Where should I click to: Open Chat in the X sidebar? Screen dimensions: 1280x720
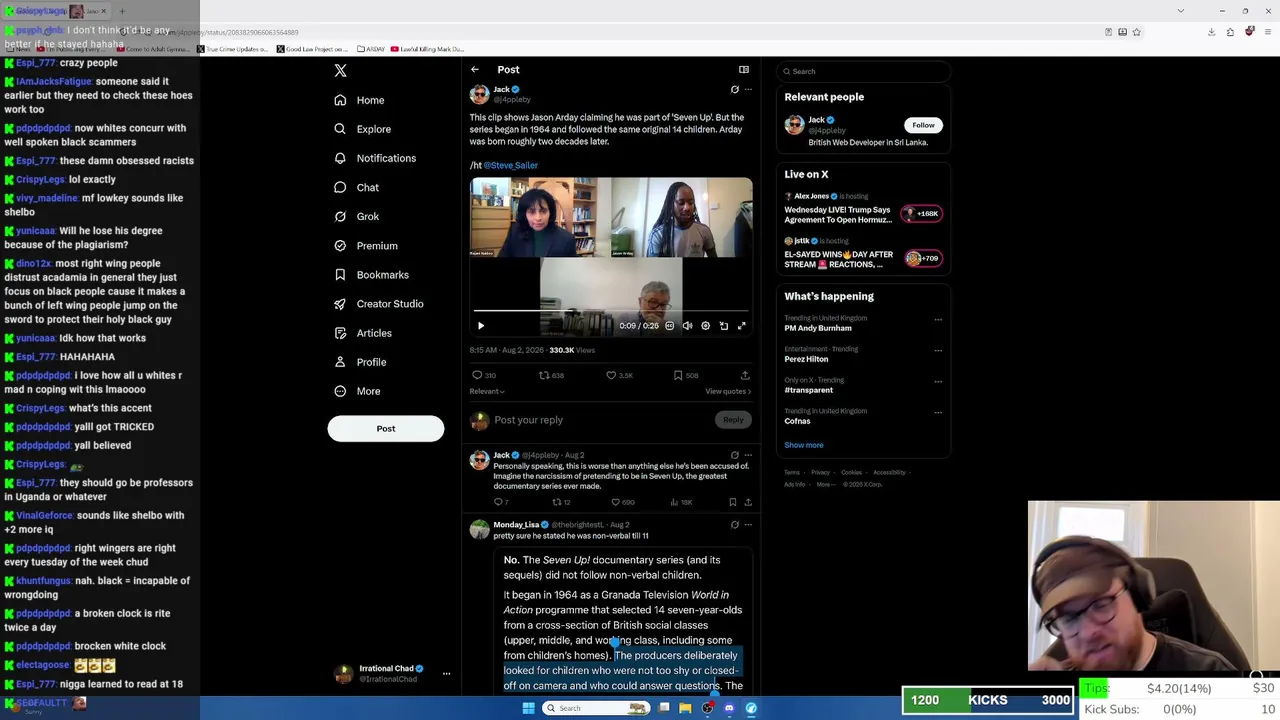(357, 187)
